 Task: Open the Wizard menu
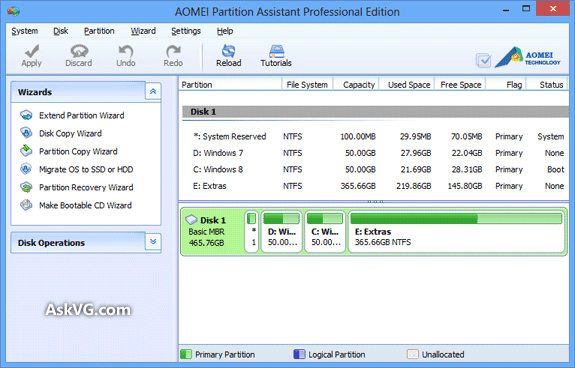click(143, 31)
